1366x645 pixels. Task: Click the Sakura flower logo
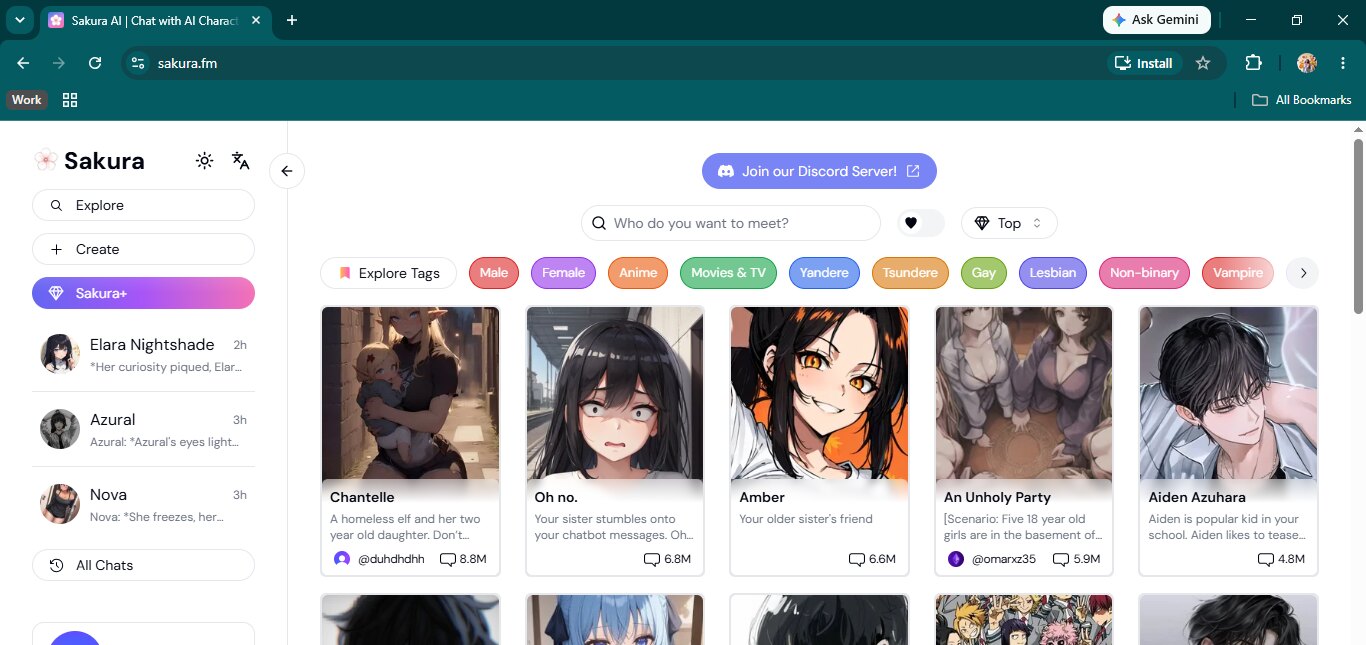point(45,160)
